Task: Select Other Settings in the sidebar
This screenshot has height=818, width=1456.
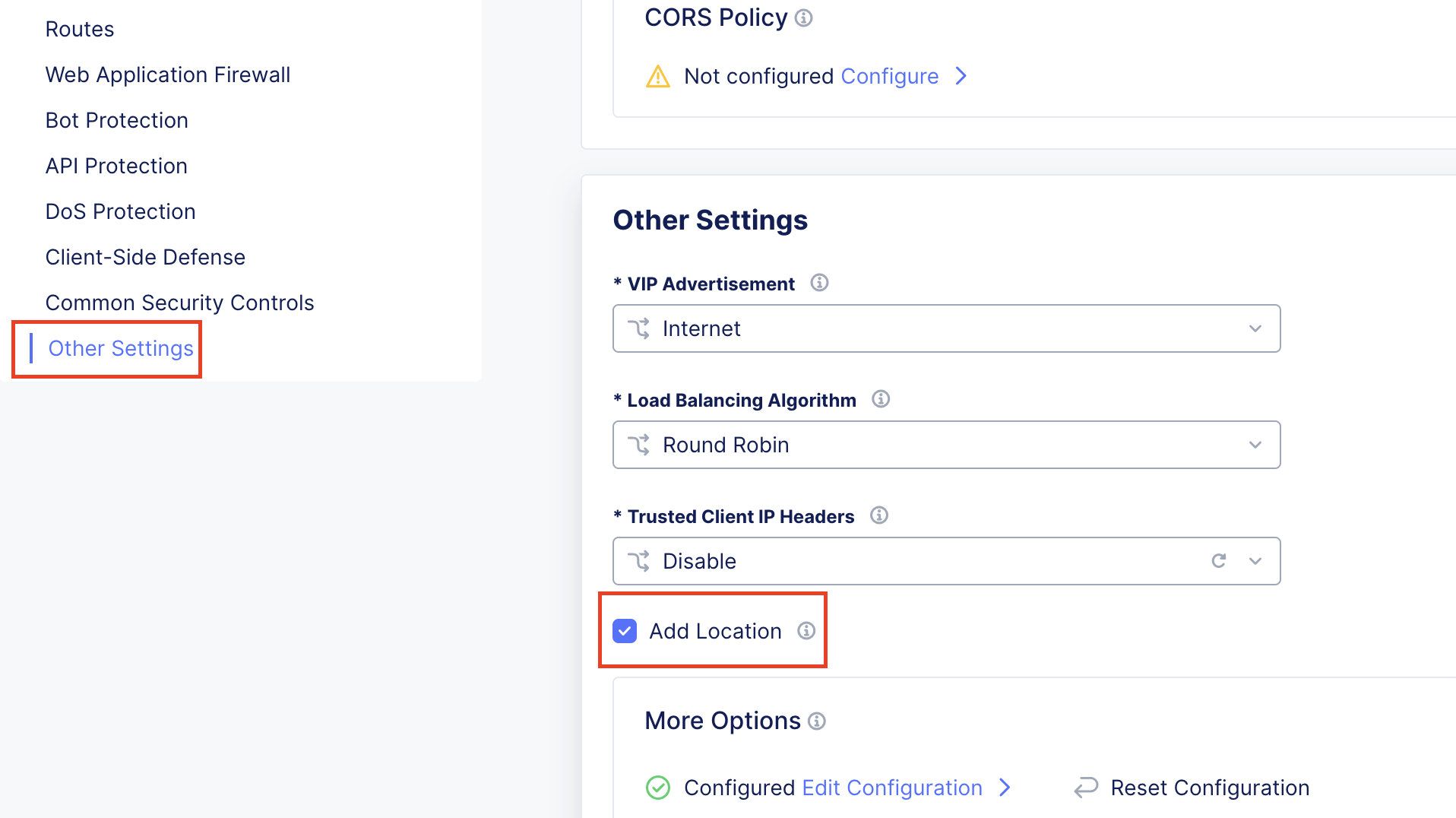Action: [x=120, y=348]
